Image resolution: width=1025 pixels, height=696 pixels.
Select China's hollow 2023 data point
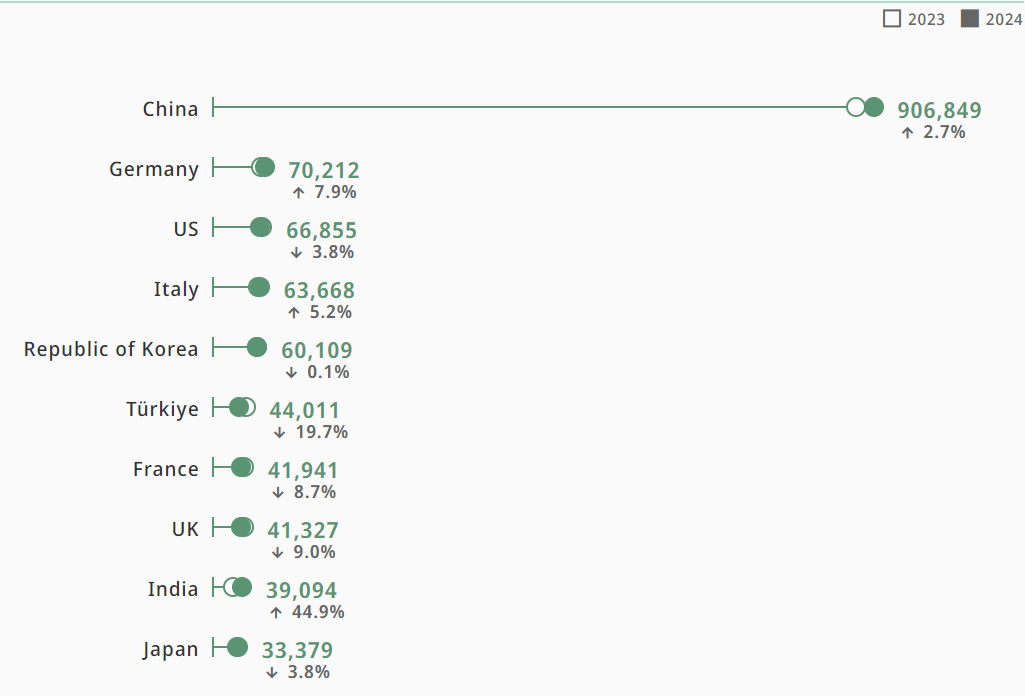(x=855, y=107)
